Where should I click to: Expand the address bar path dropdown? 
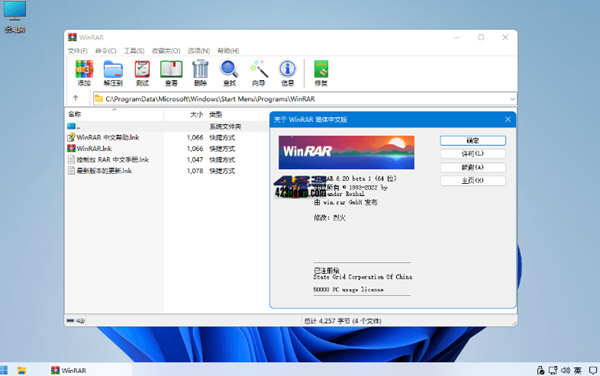512,99
